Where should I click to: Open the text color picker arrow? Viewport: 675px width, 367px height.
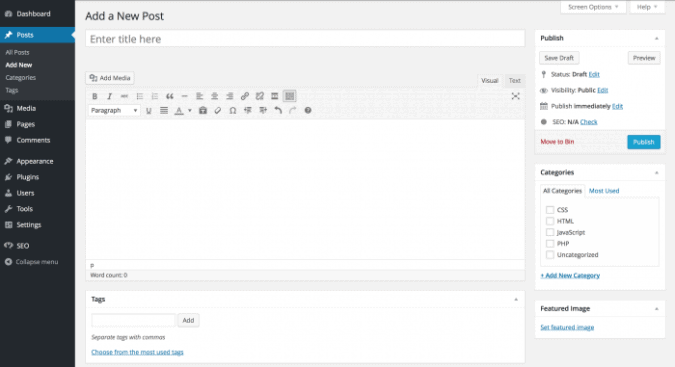click(189, 111)
